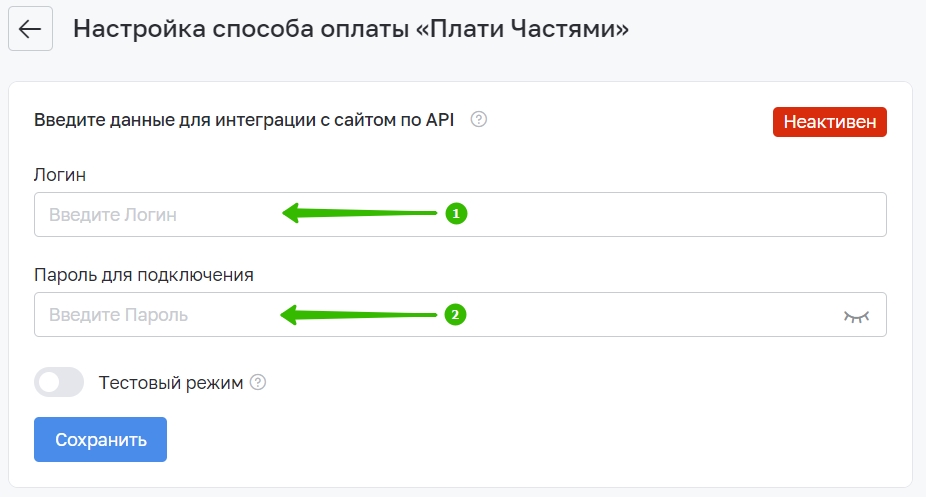Focus the Введите Логин input field
Image resolution: width=926 pixels, height=497 pixels.
click(460, 214)
